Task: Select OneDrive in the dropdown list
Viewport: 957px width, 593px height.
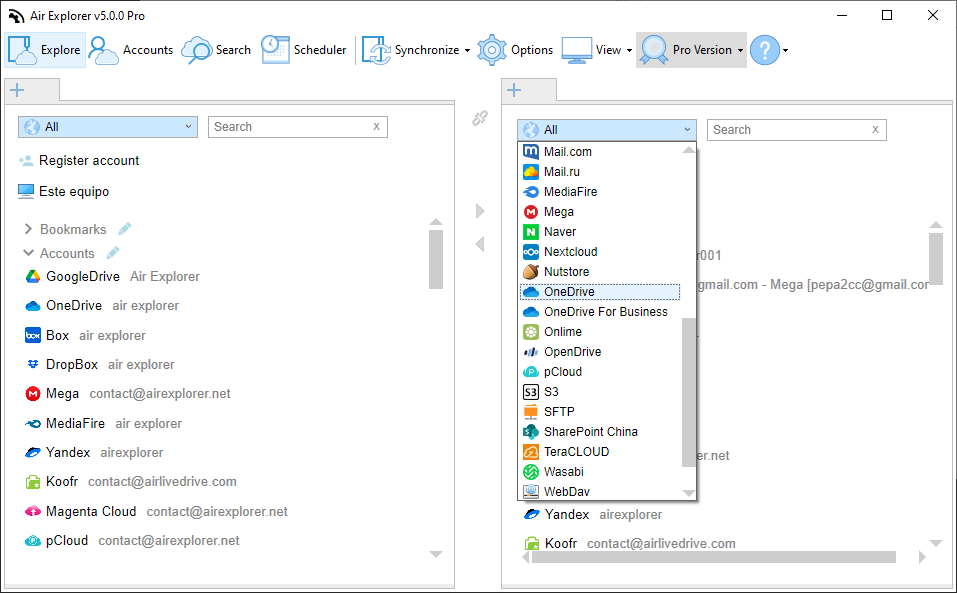Action: tap(600, 292)
